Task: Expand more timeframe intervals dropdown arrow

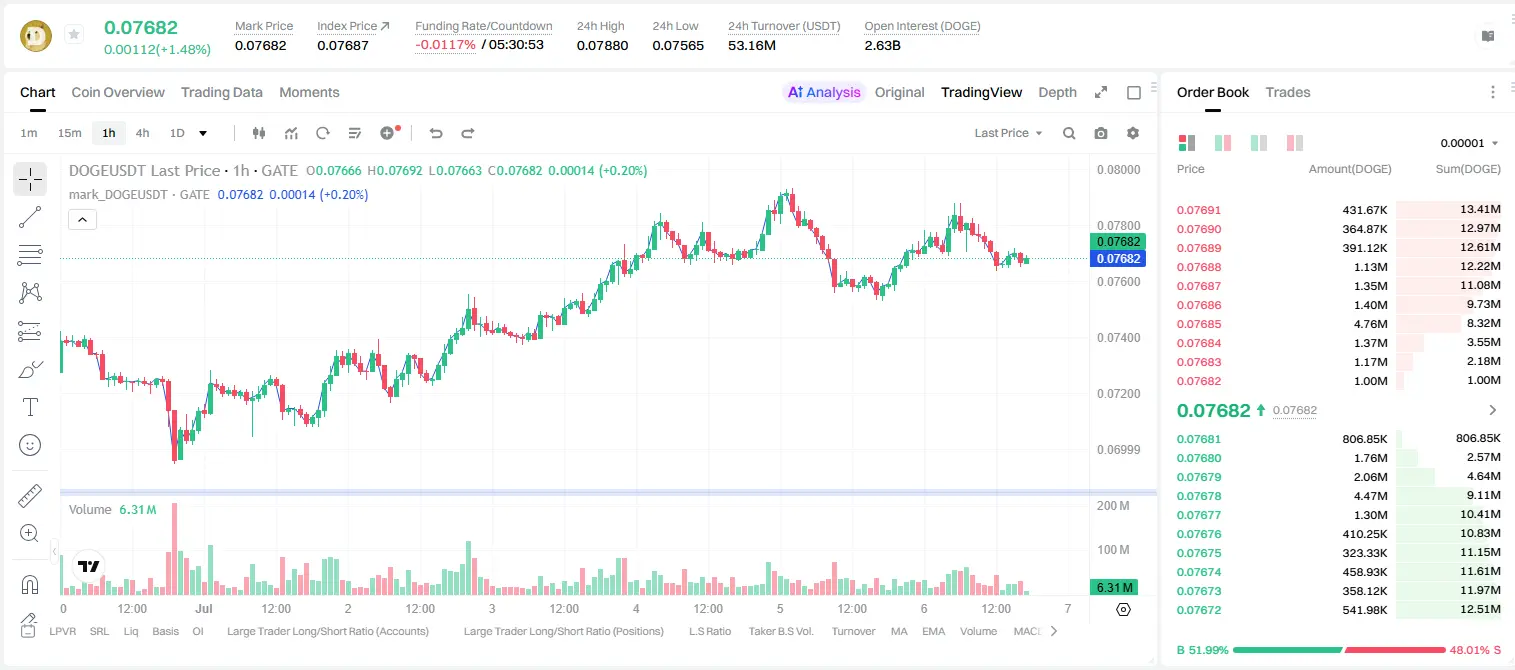Action: [x=203, y=133]
